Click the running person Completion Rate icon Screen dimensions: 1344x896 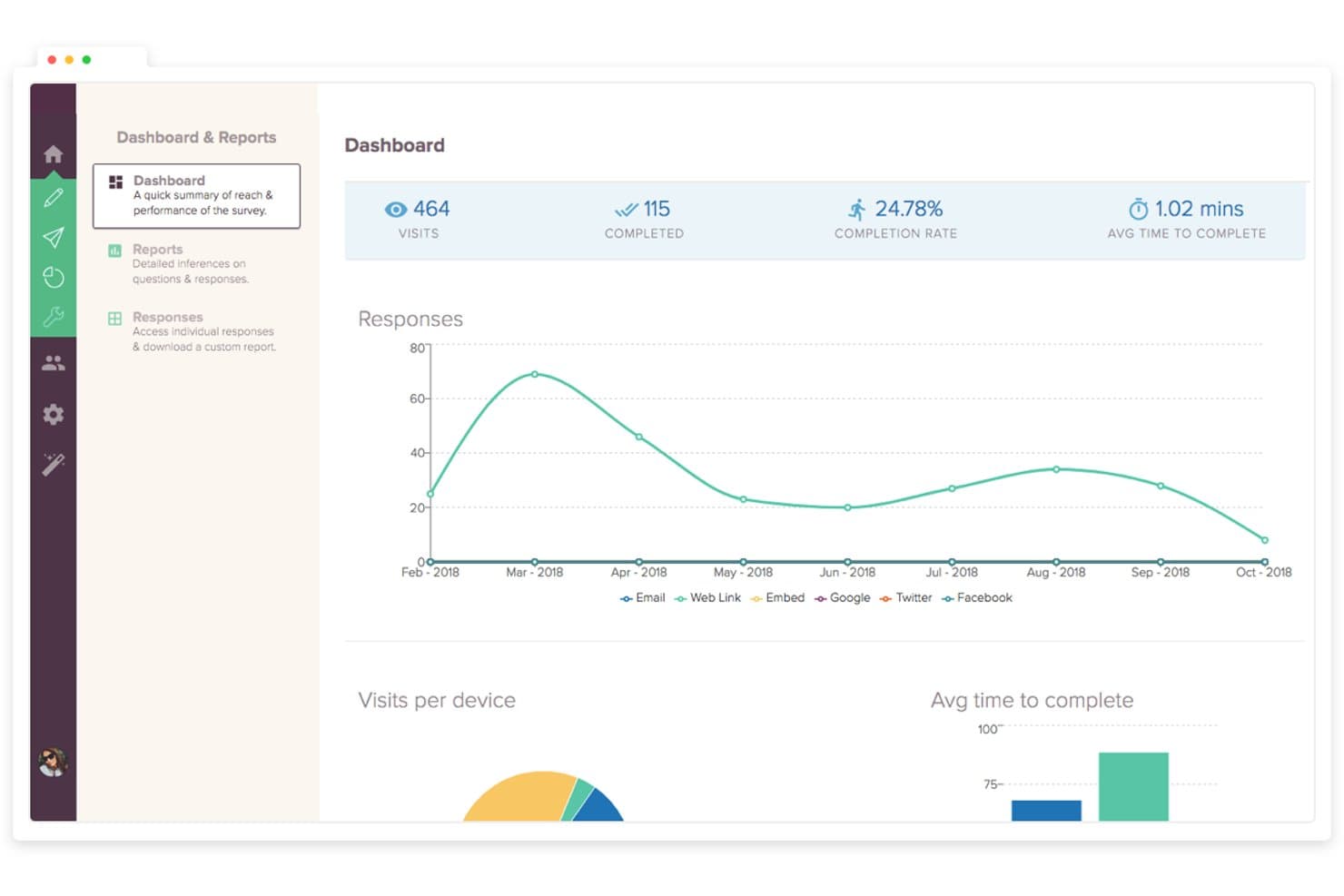coord(856,210)
